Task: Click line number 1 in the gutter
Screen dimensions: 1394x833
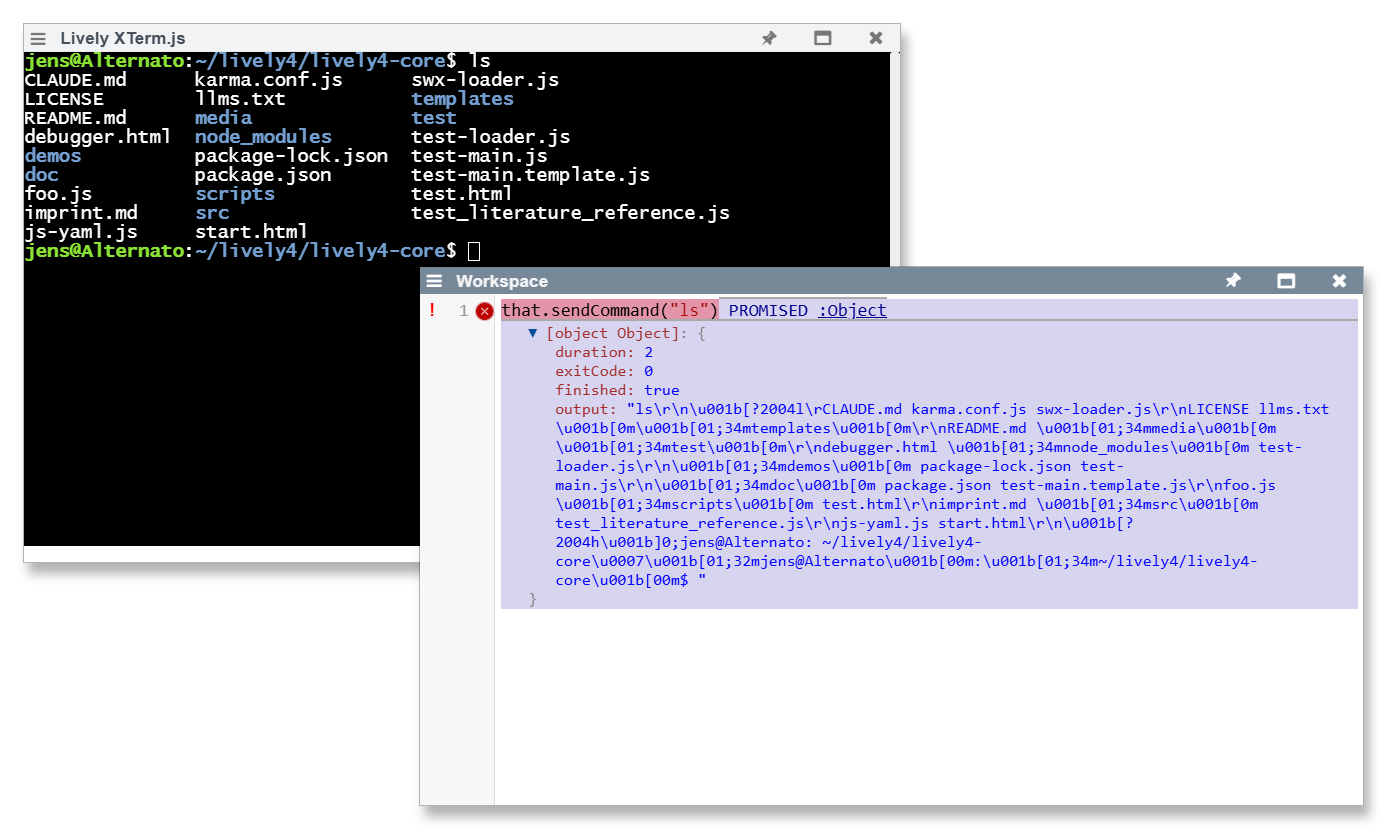Action: (x=463, y=311)
